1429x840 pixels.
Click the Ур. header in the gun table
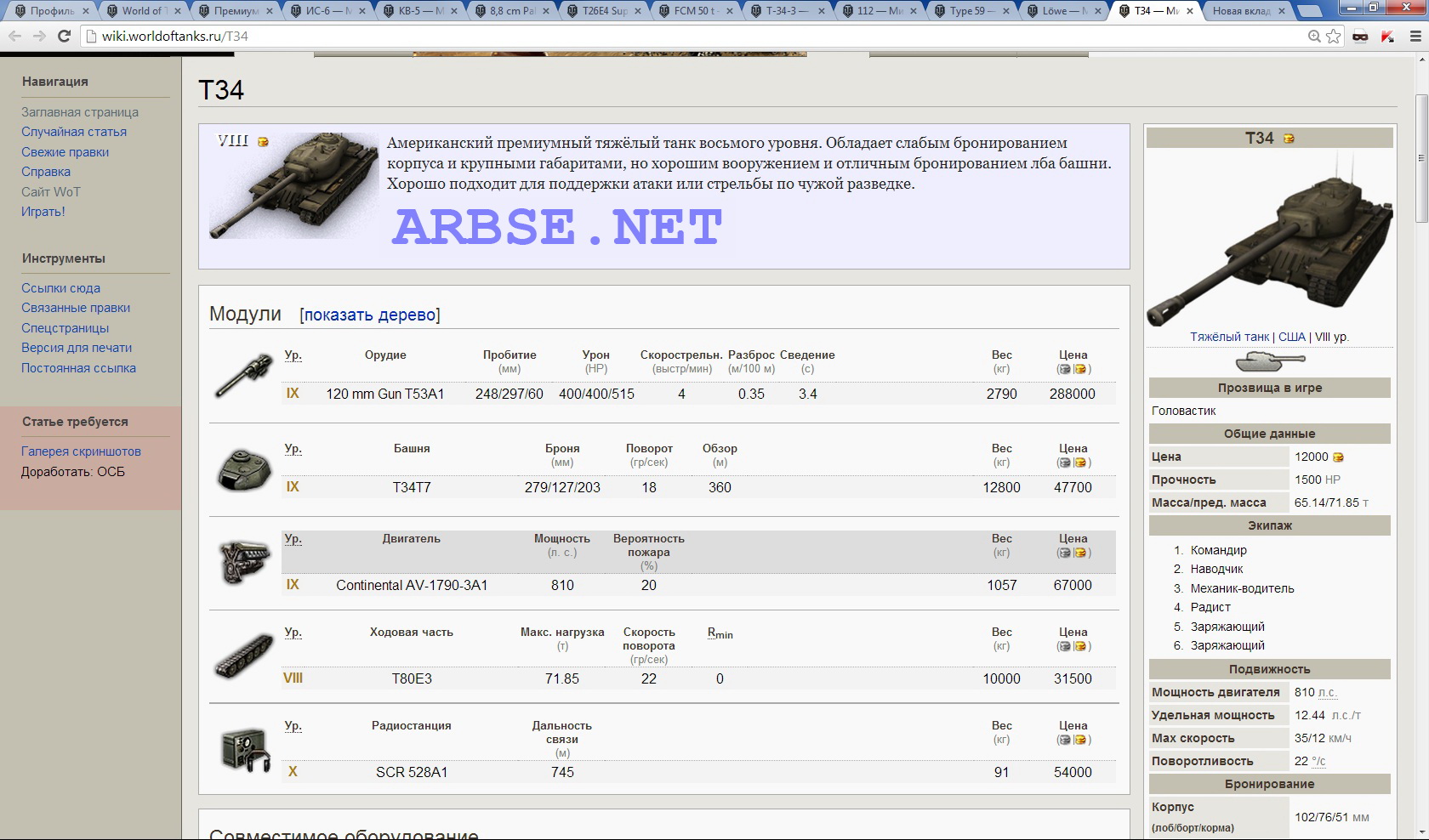point(293,355)
